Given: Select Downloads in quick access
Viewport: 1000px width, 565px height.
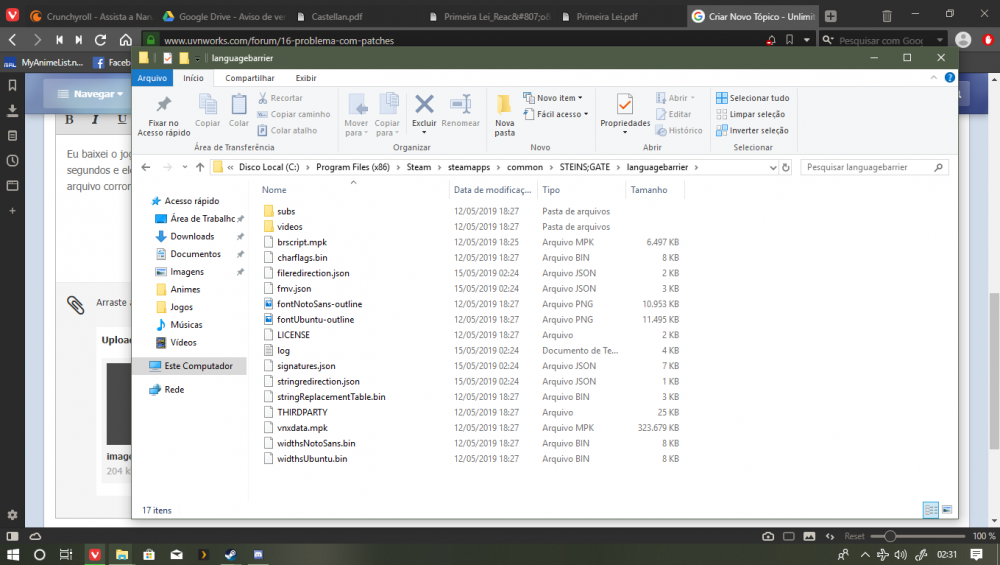Looking at the screenshot, I should tap(192, 236).
